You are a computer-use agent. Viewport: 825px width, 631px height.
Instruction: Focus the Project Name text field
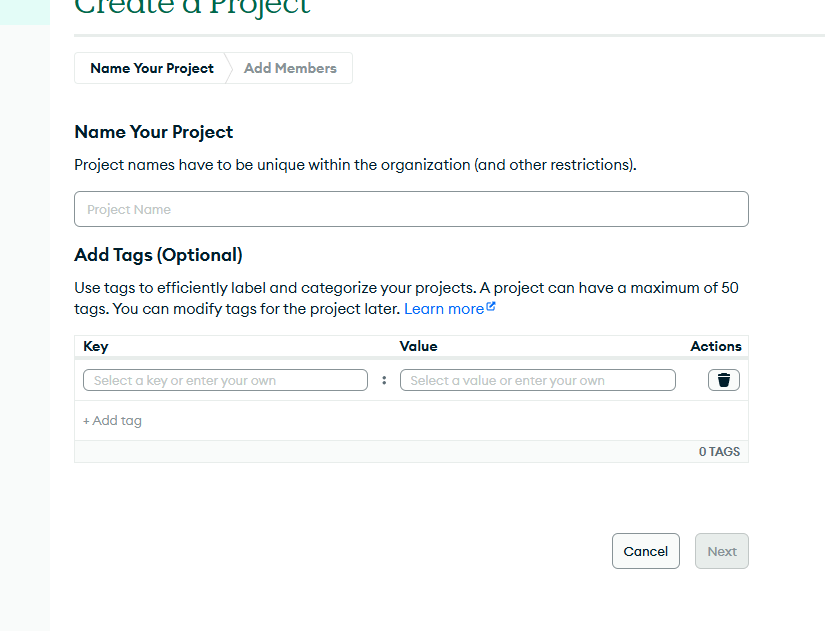point(411,209)
